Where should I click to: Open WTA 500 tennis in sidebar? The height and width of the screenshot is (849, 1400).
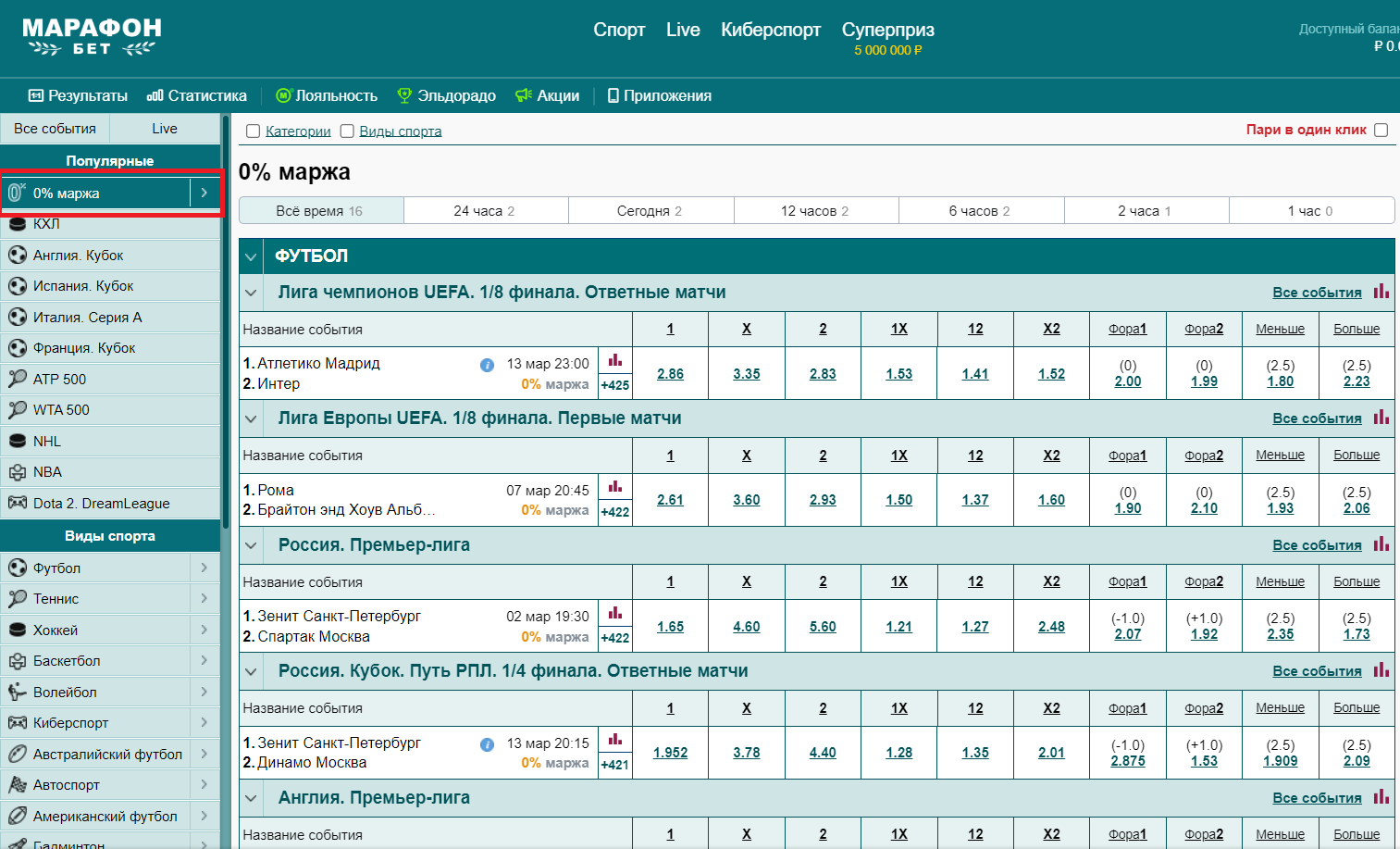click(x=110, y=410)
